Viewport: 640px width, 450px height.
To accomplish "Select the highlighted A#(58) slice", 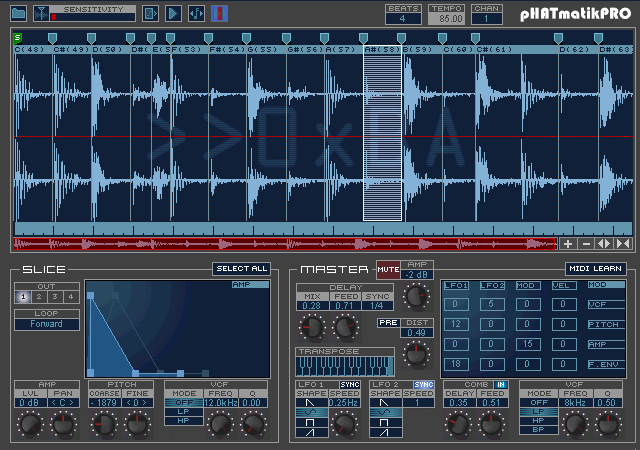I will pyautogui.click(x=382, y=133).
